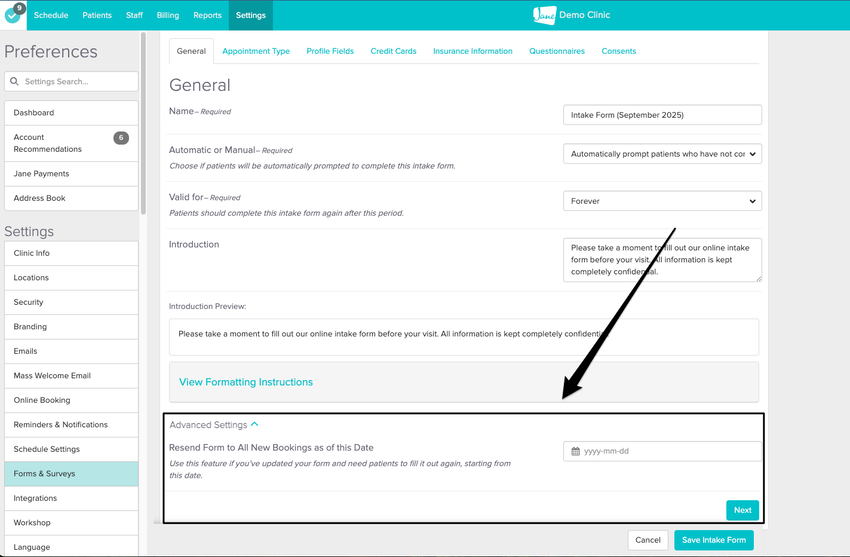Open Reminders & Notifications settings
Image resolution: width=850 pixels, height=557 pixels.
[x=71, y=425]
